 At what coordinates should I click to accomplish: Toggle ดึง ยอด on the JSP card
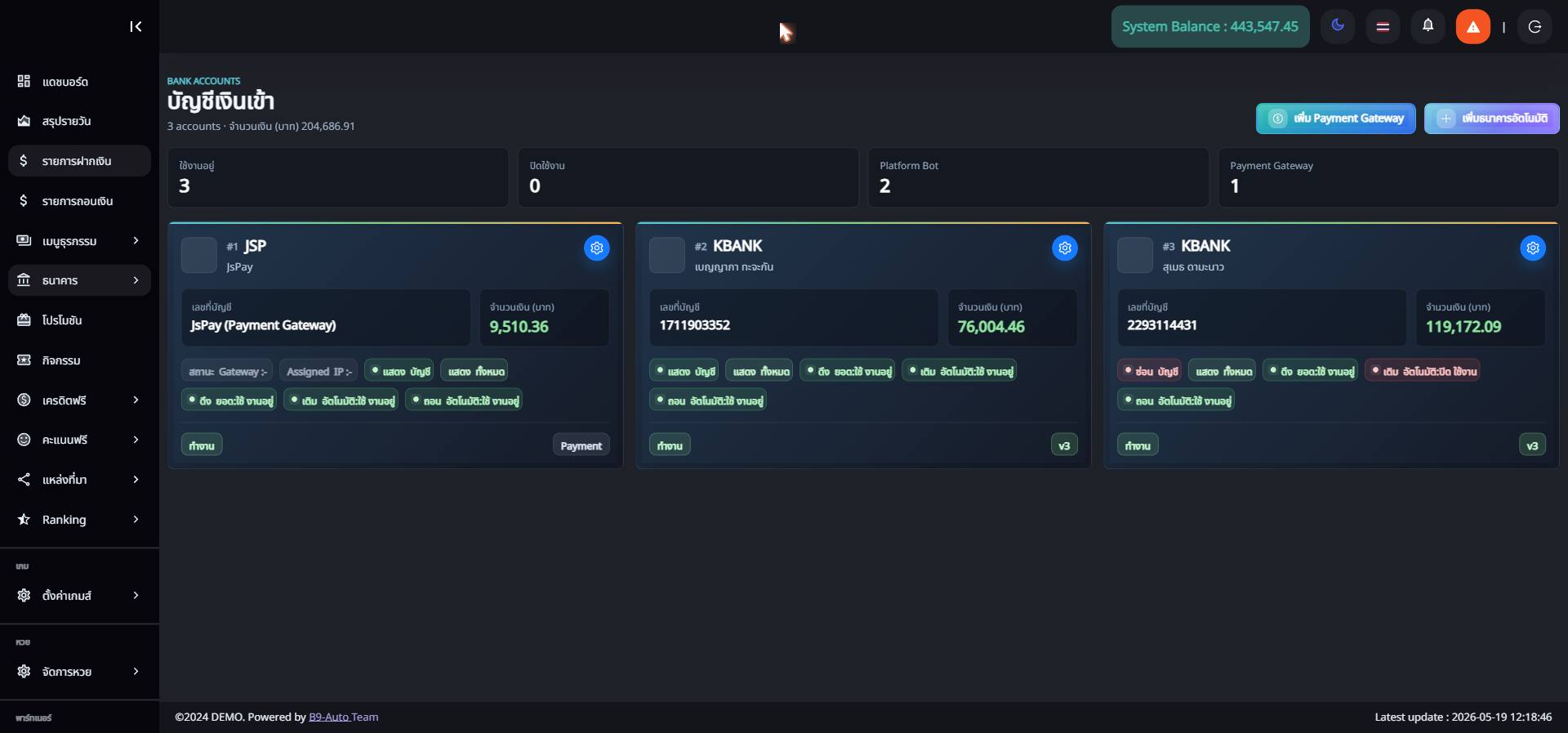click(229, 400)
